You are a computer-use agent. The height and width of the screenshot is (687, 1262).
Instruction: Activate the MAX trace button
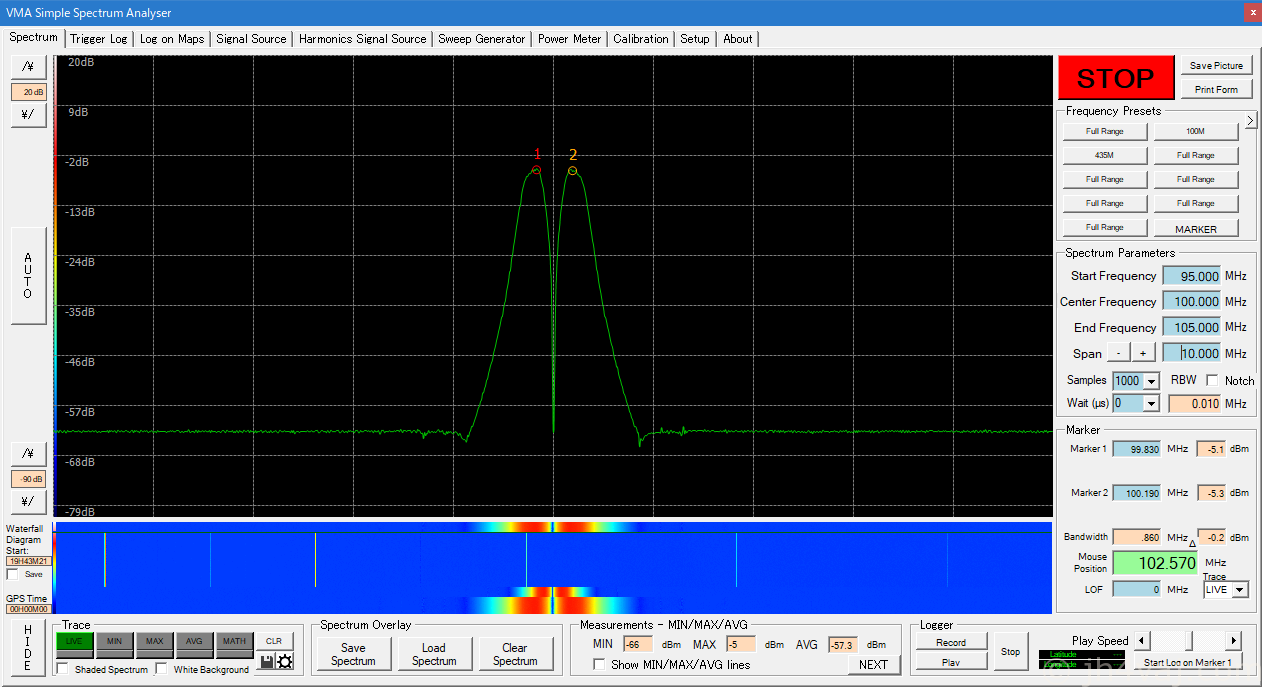point(154,640)
